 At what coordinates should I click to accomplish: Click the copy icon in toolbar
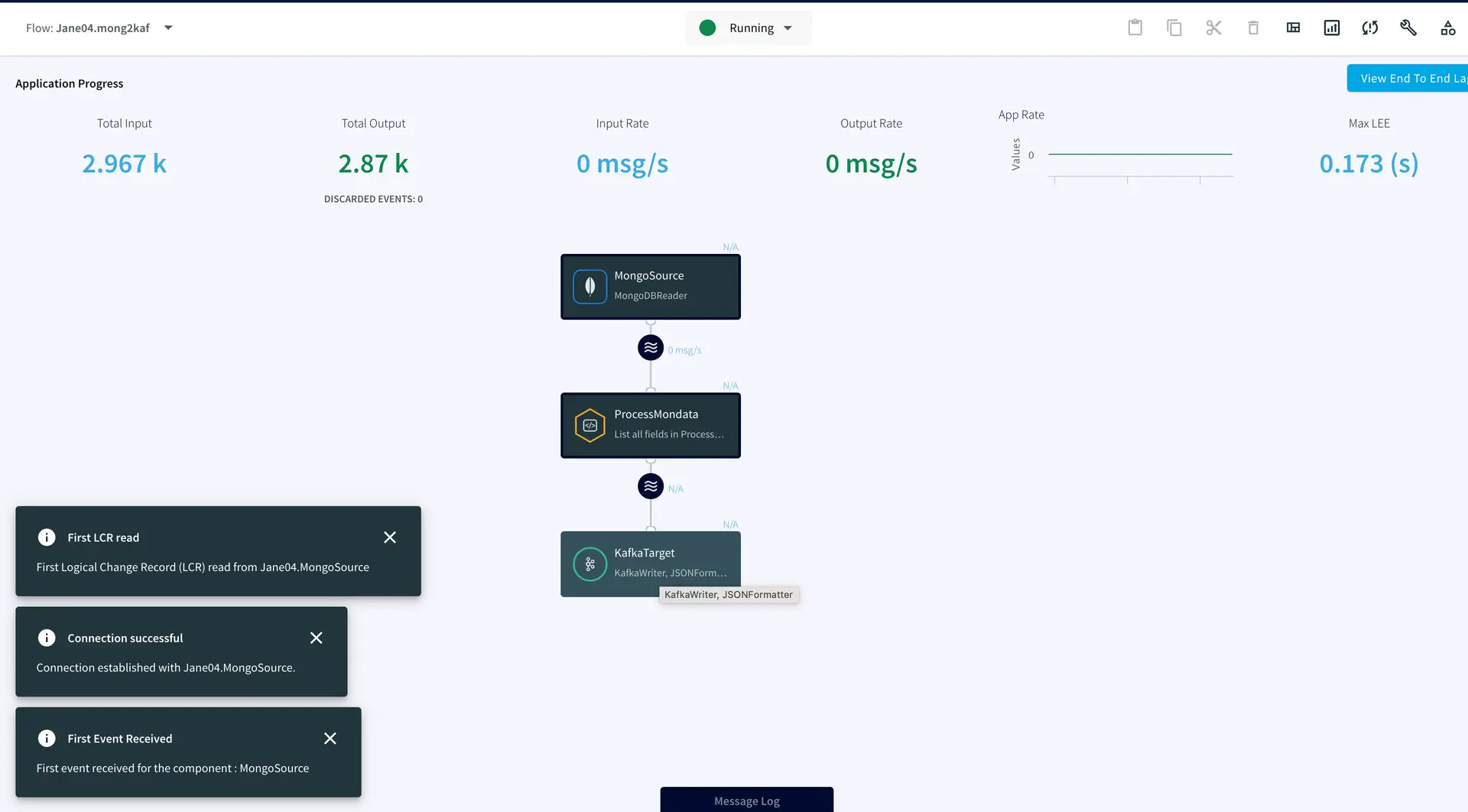point(1174,28)
